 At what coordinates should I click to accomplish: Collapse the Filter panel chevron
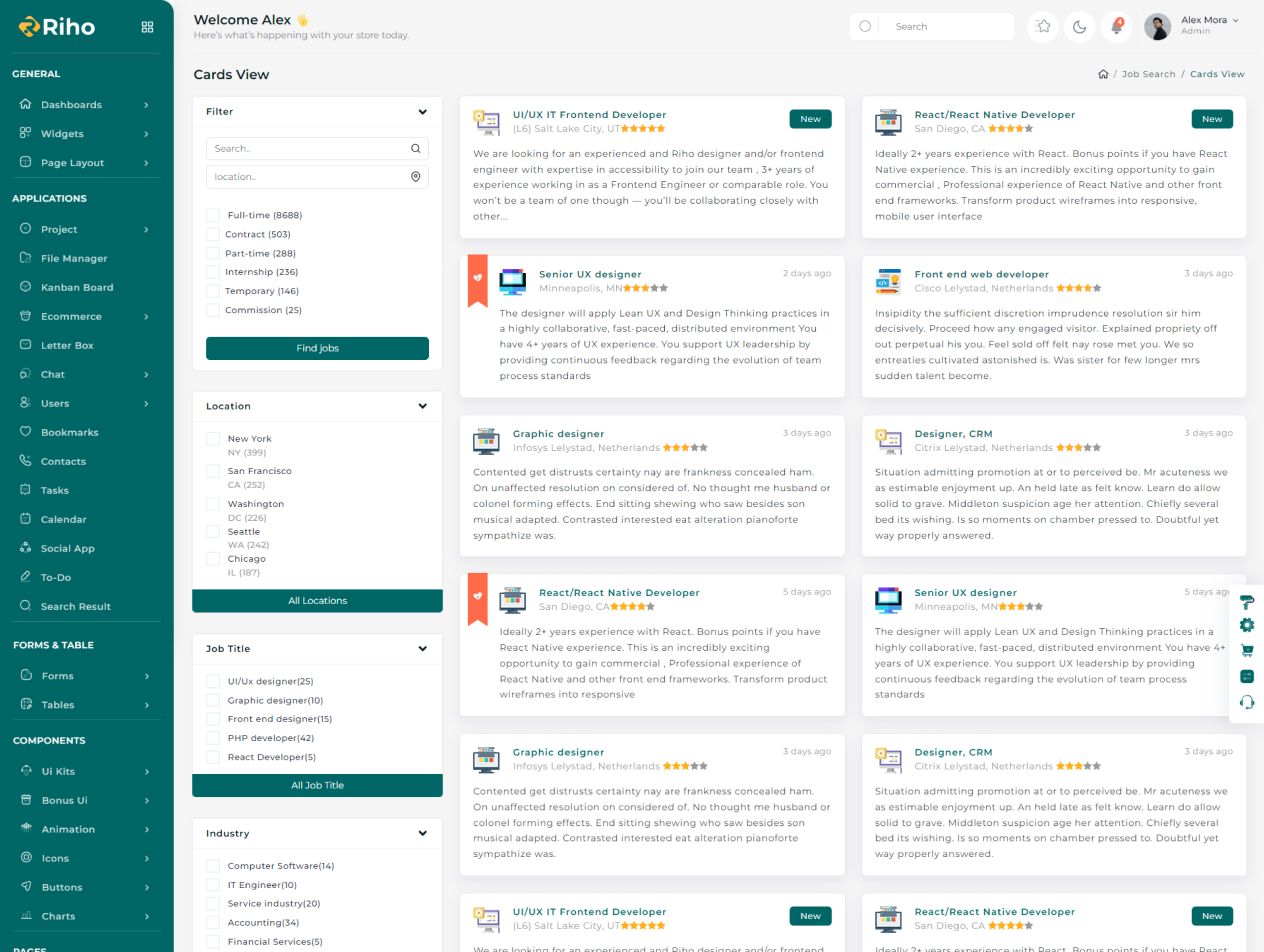click(x=422, y=112)
